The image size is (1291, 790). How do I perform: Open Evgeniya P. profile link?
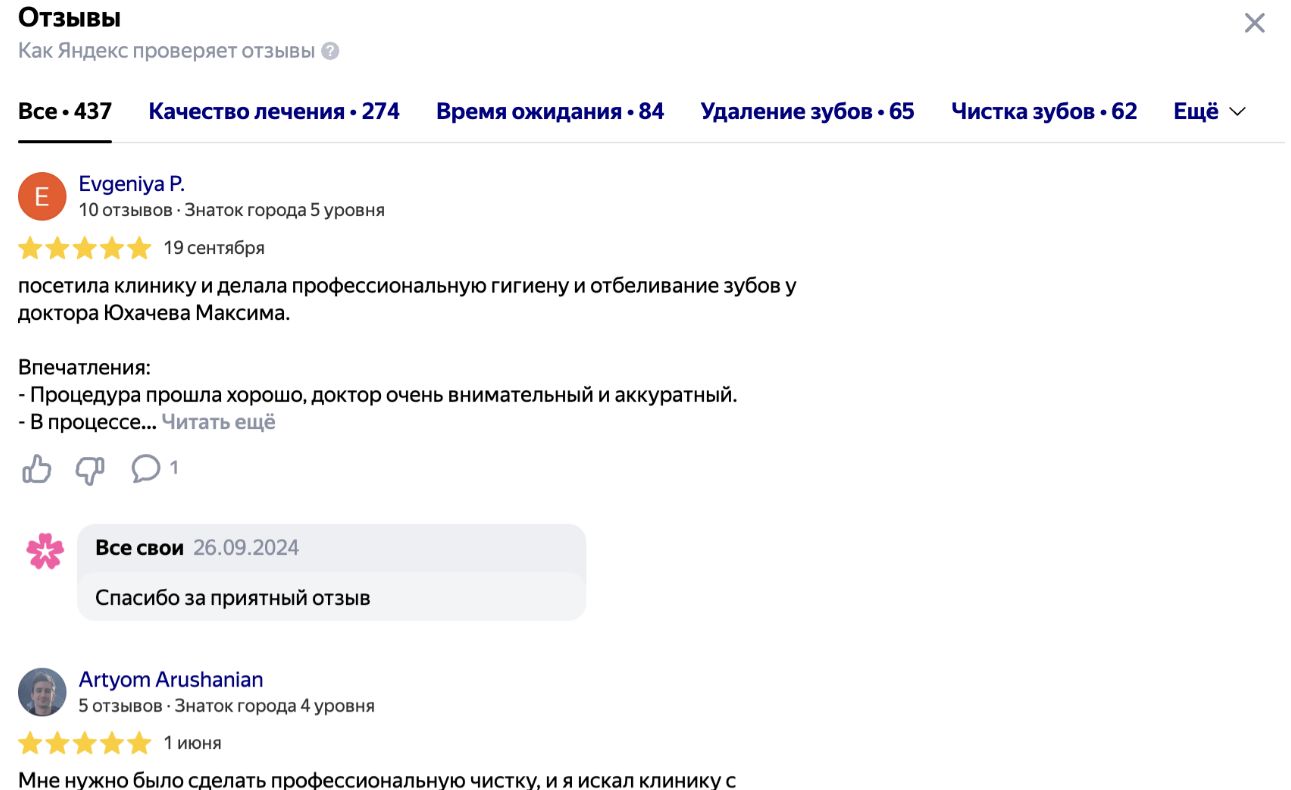coord(132,184)
